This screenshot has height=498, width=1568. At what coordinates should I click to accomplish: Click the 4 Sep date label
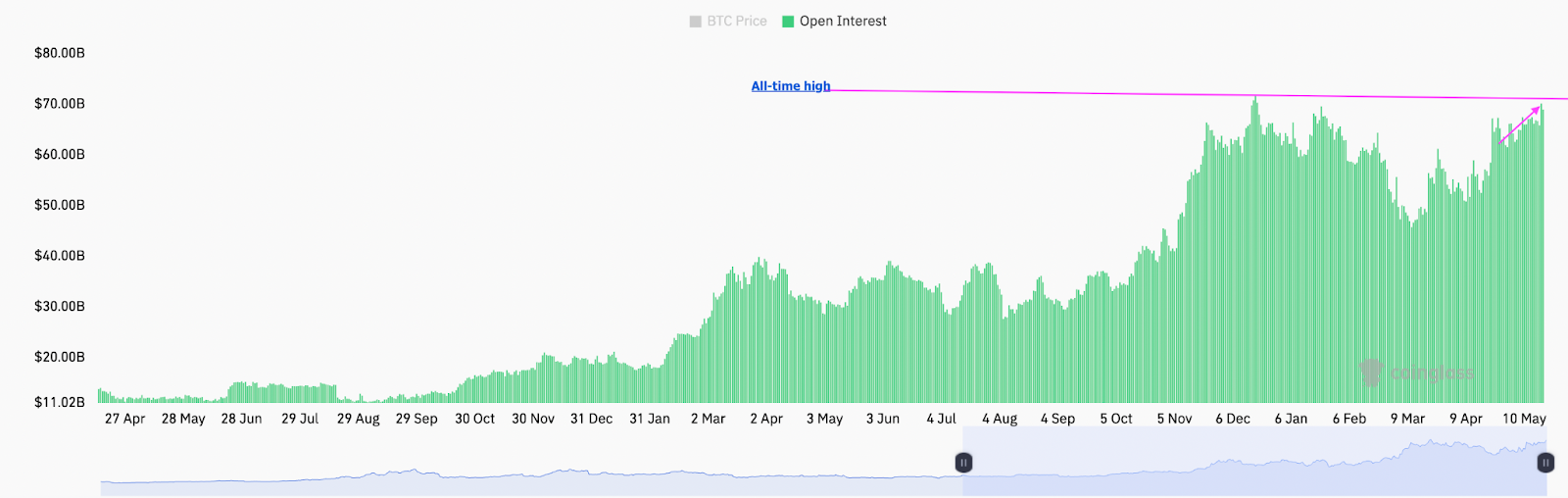coord(1058,419)
